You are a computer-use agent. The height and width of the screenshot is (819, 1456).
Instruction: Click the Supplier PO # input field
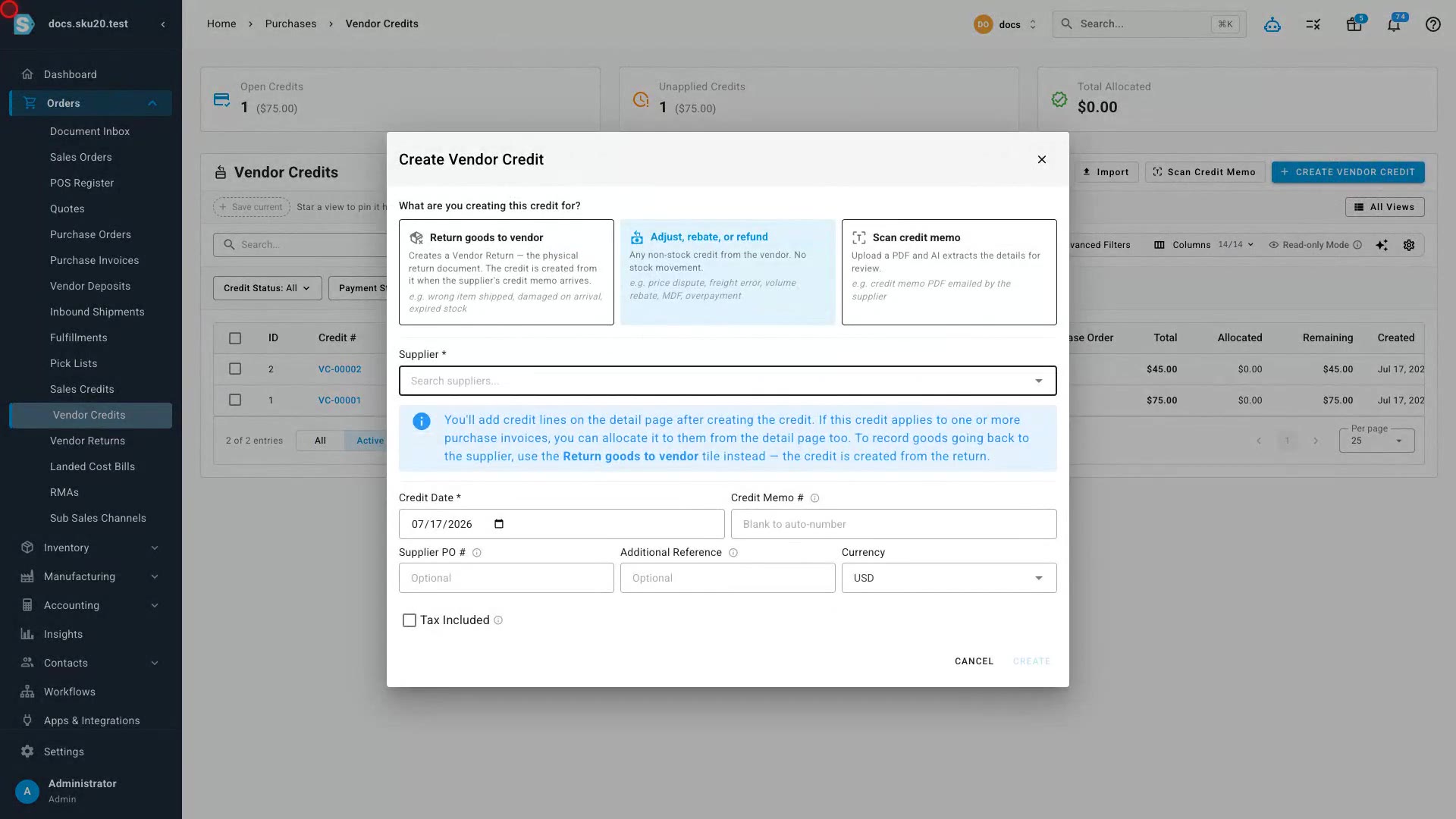506,578
